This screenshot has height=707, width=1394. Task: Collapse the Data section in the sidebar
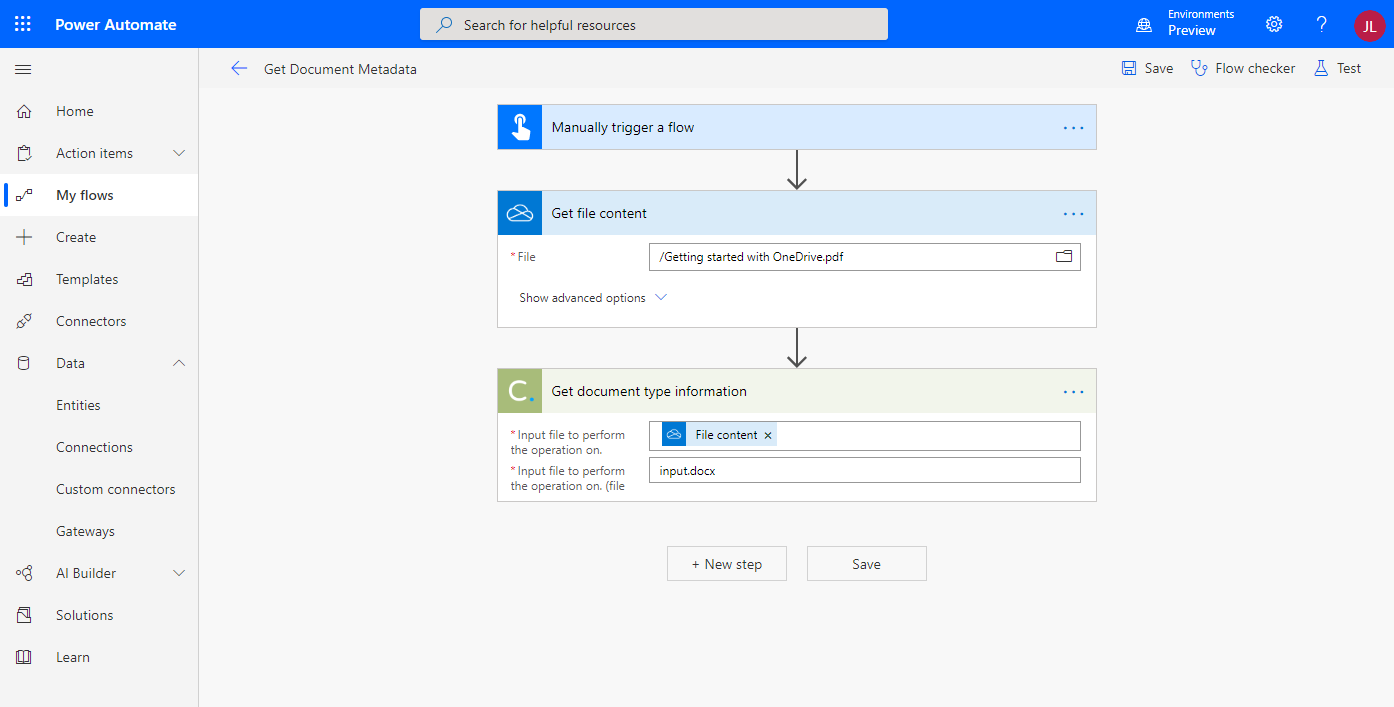178,362
